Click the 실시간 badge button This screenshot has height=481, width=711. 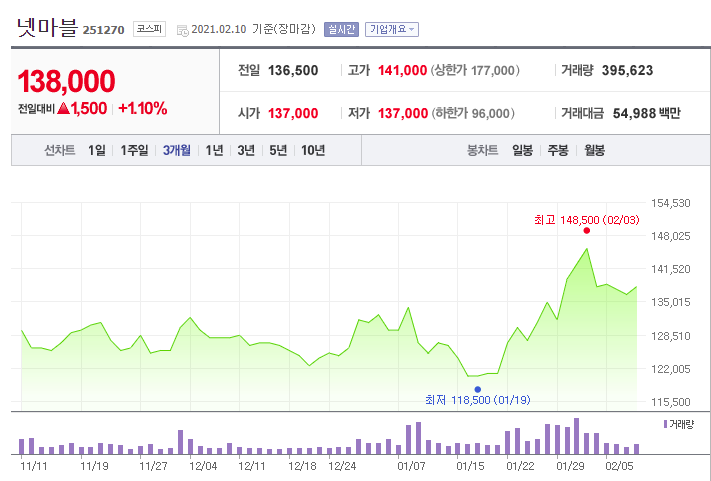pos(341,29)
